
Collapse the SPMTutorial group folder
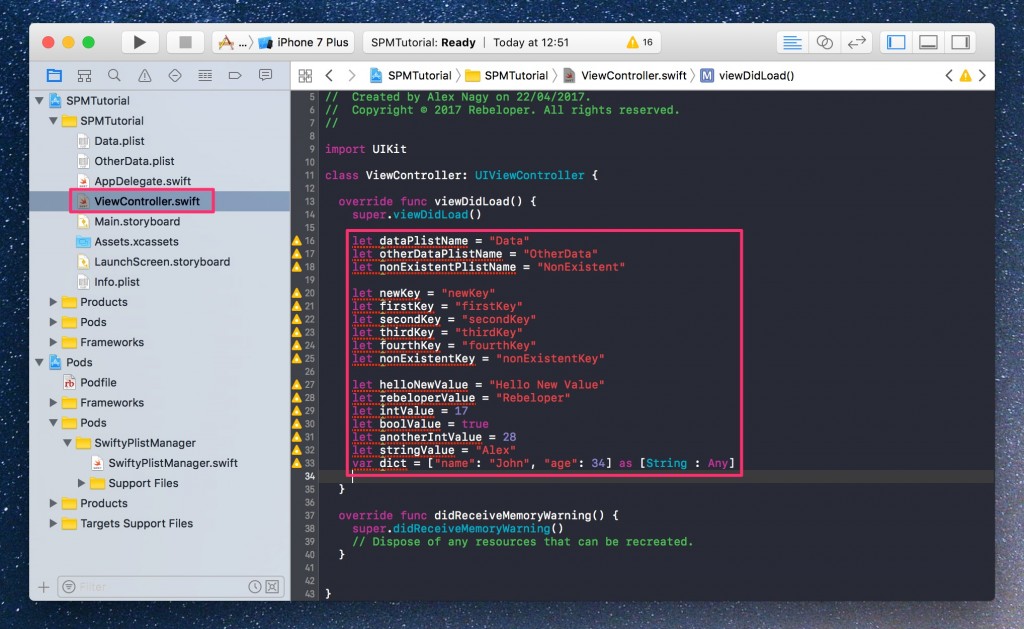[x=53, y=121]
